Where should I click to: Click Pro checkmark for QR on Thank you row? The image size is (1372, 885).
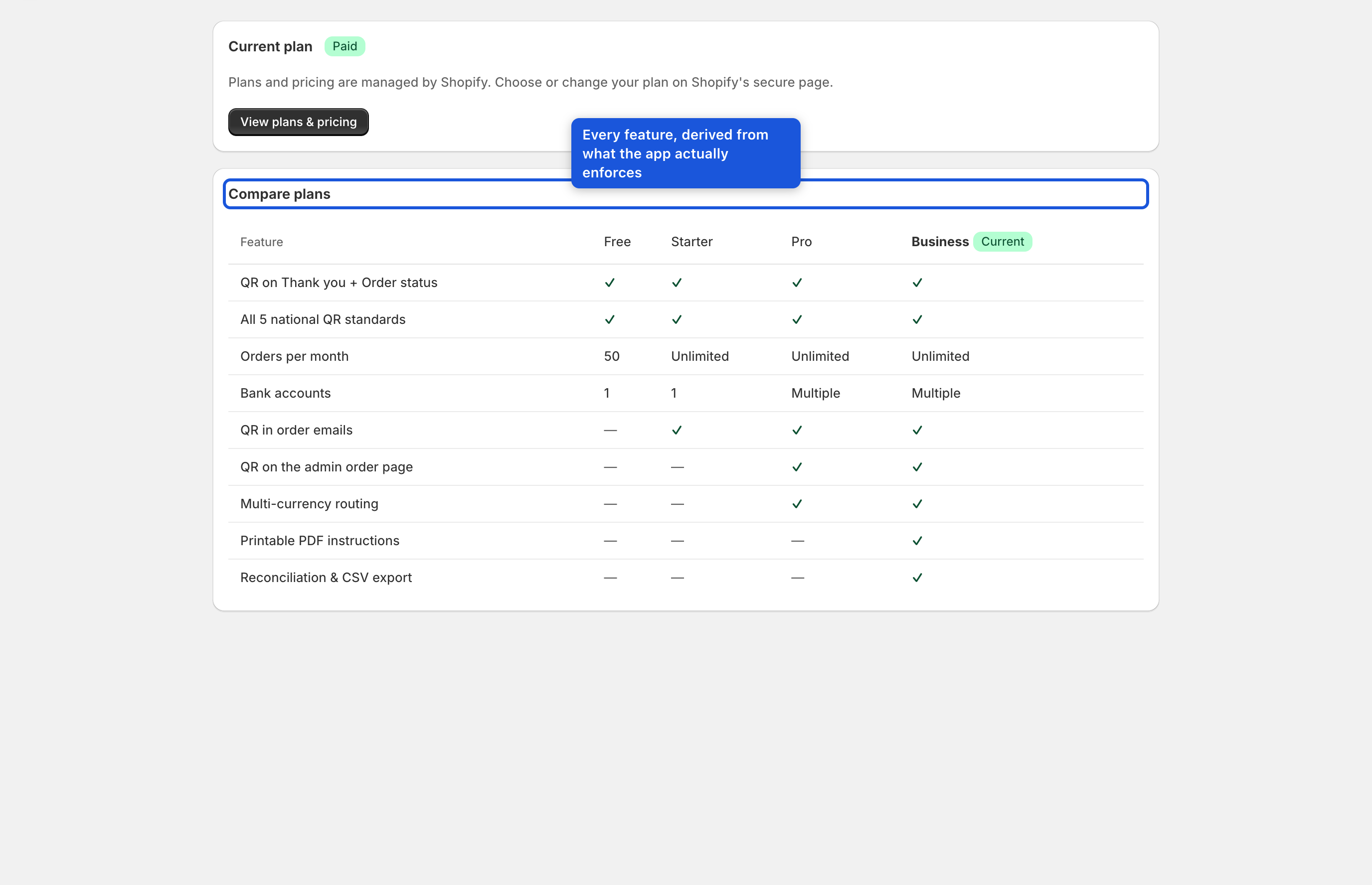click(x=797, y=283)
